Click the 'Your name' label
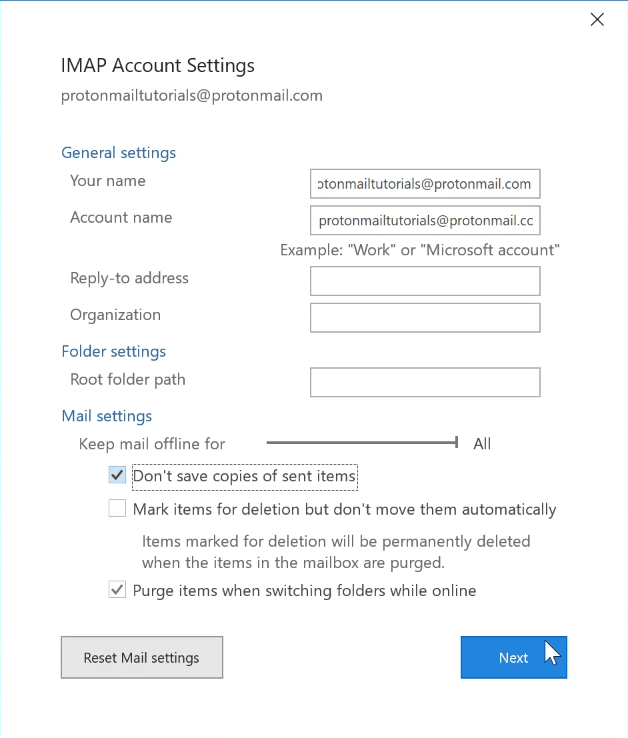Image resolution: width=628 pixels, height=738 pixels. click(108, 181)
